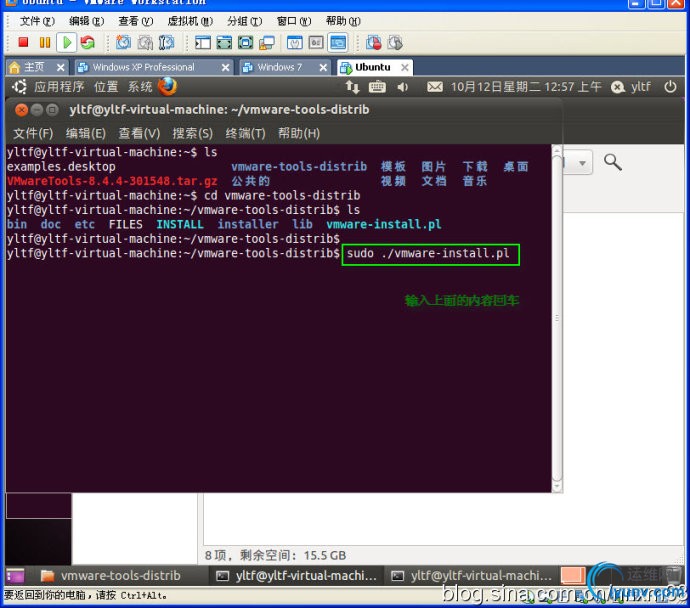Click the green power on play button
This screenshot has width=690, height=608.
coord(67,42)
